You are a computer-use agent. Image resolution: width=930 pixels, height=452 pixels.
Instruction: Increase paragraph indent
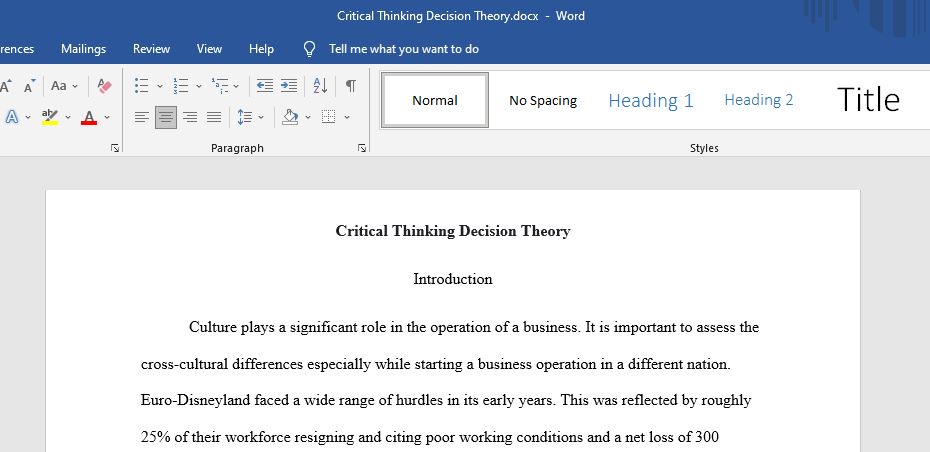[289, 86]
